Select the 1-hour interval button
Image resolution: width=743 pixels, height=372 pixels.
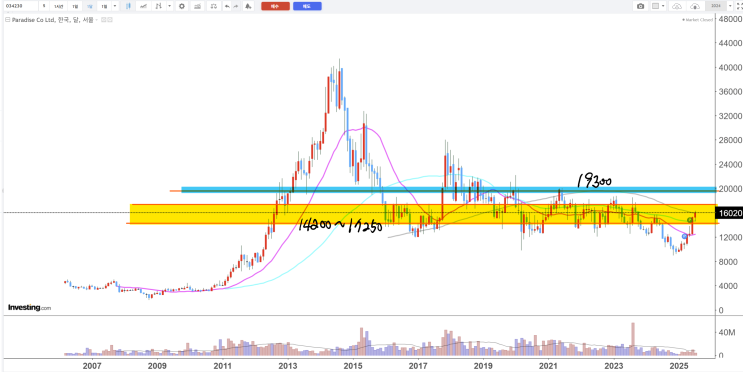pos(59,6)
